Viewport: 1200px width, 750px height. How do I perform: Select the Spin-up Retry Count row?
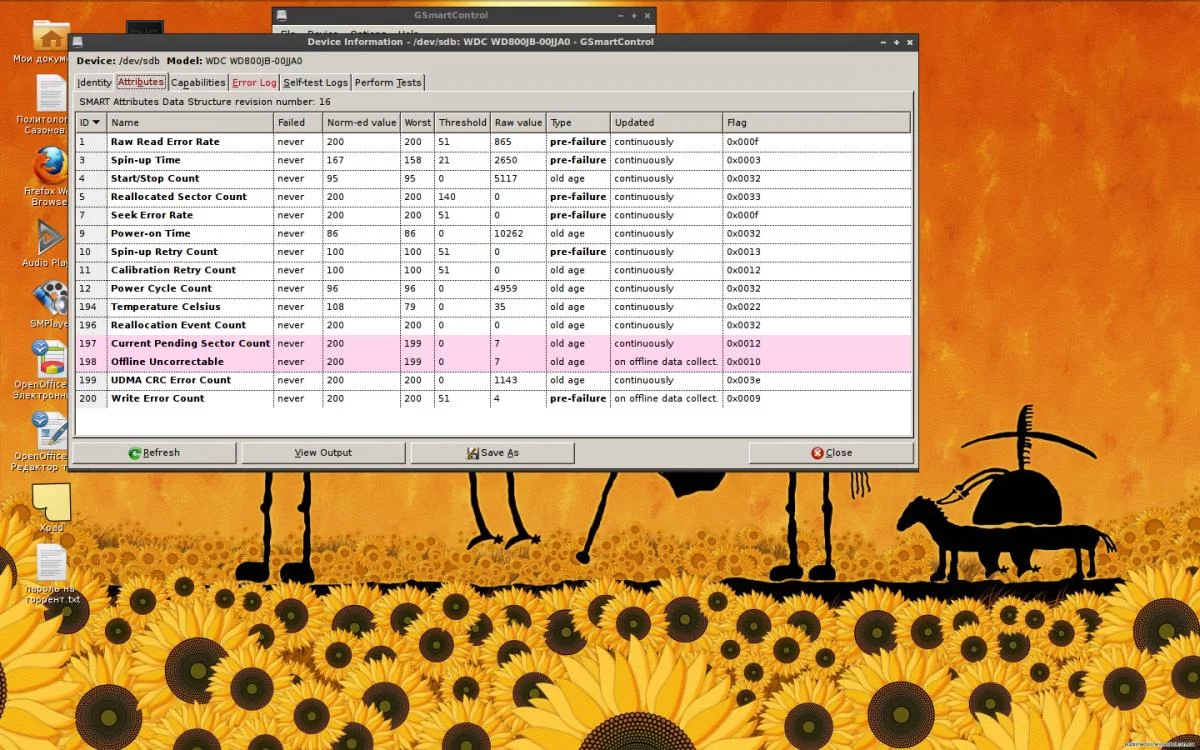pos(493,252)
